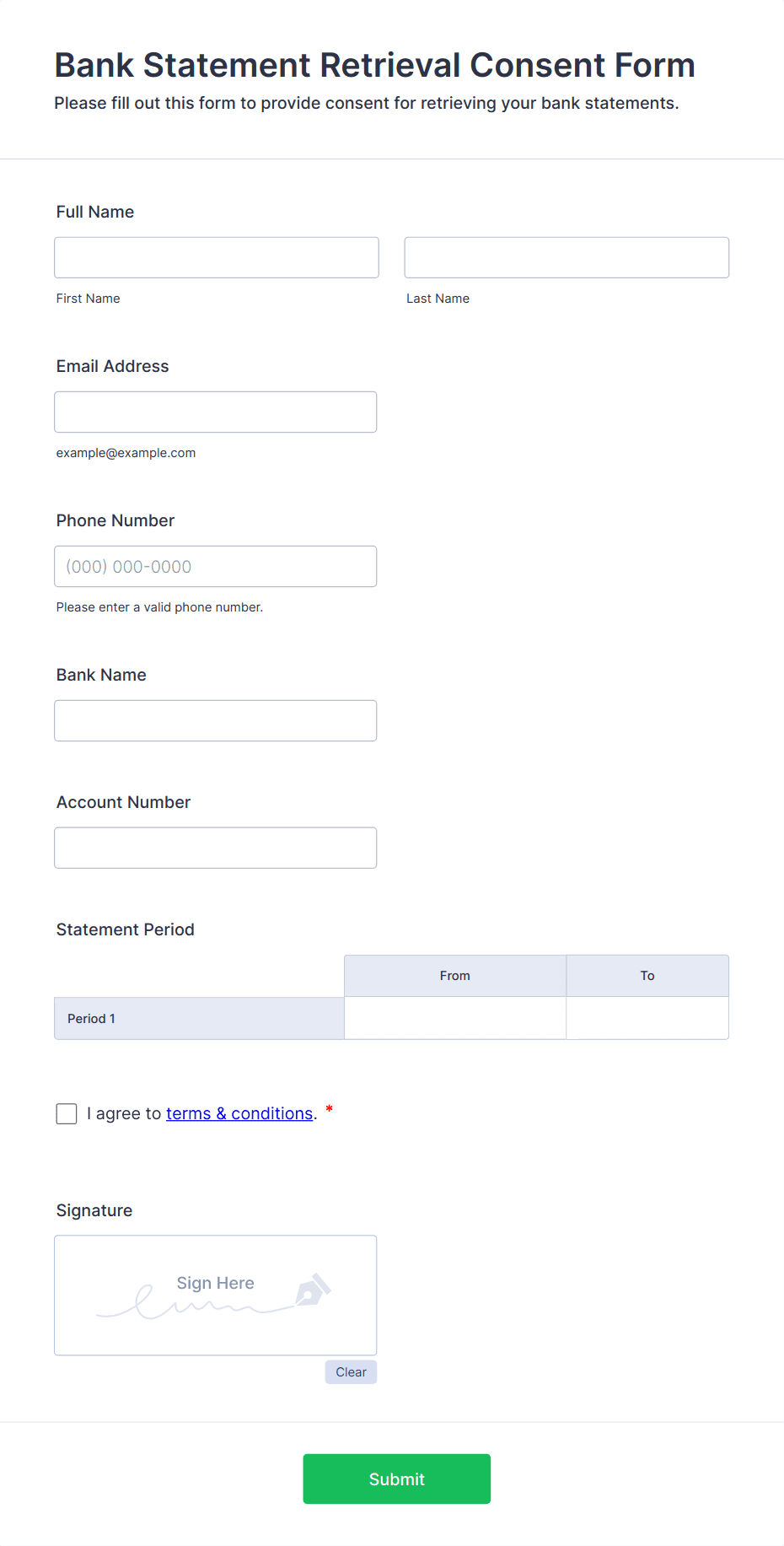
Task: Select the Bank Name field
Action: (x=216, y=720)
